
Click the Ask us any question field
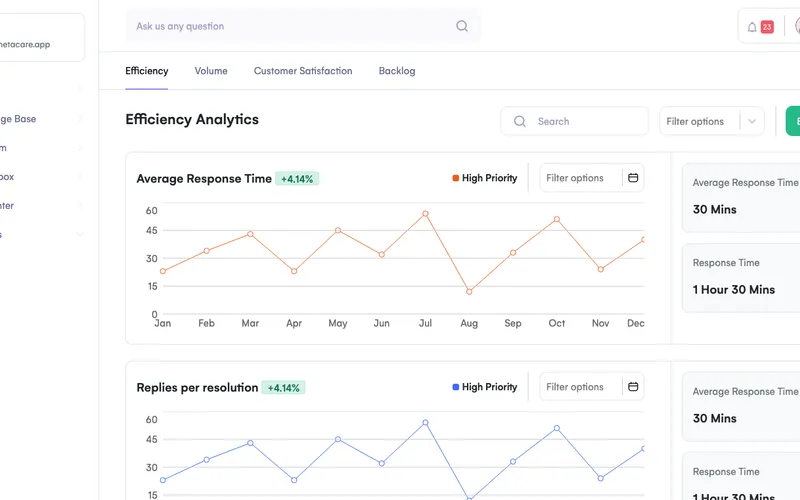(303, 26)
